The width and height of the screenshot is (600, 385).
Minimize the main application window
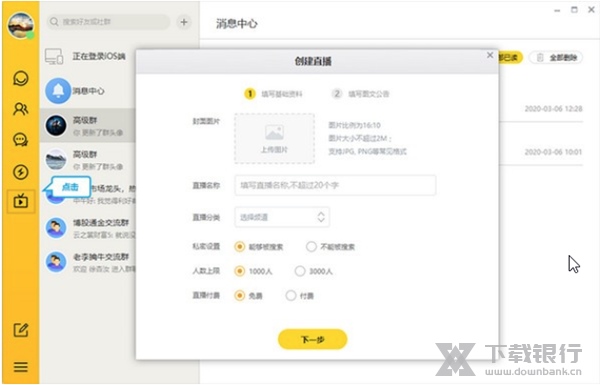[557, 11]
